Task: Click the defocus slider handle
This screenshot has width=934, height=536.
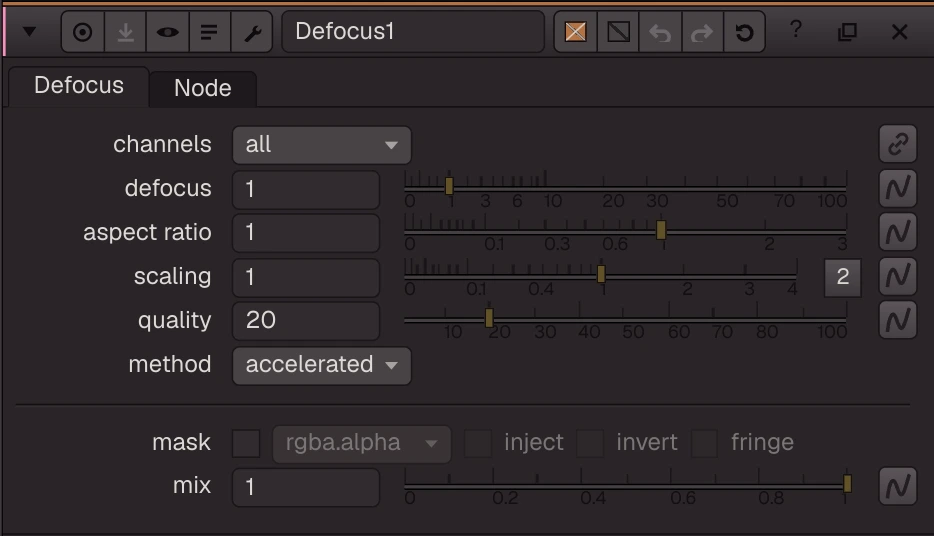Action: click(x=449, y=186)
